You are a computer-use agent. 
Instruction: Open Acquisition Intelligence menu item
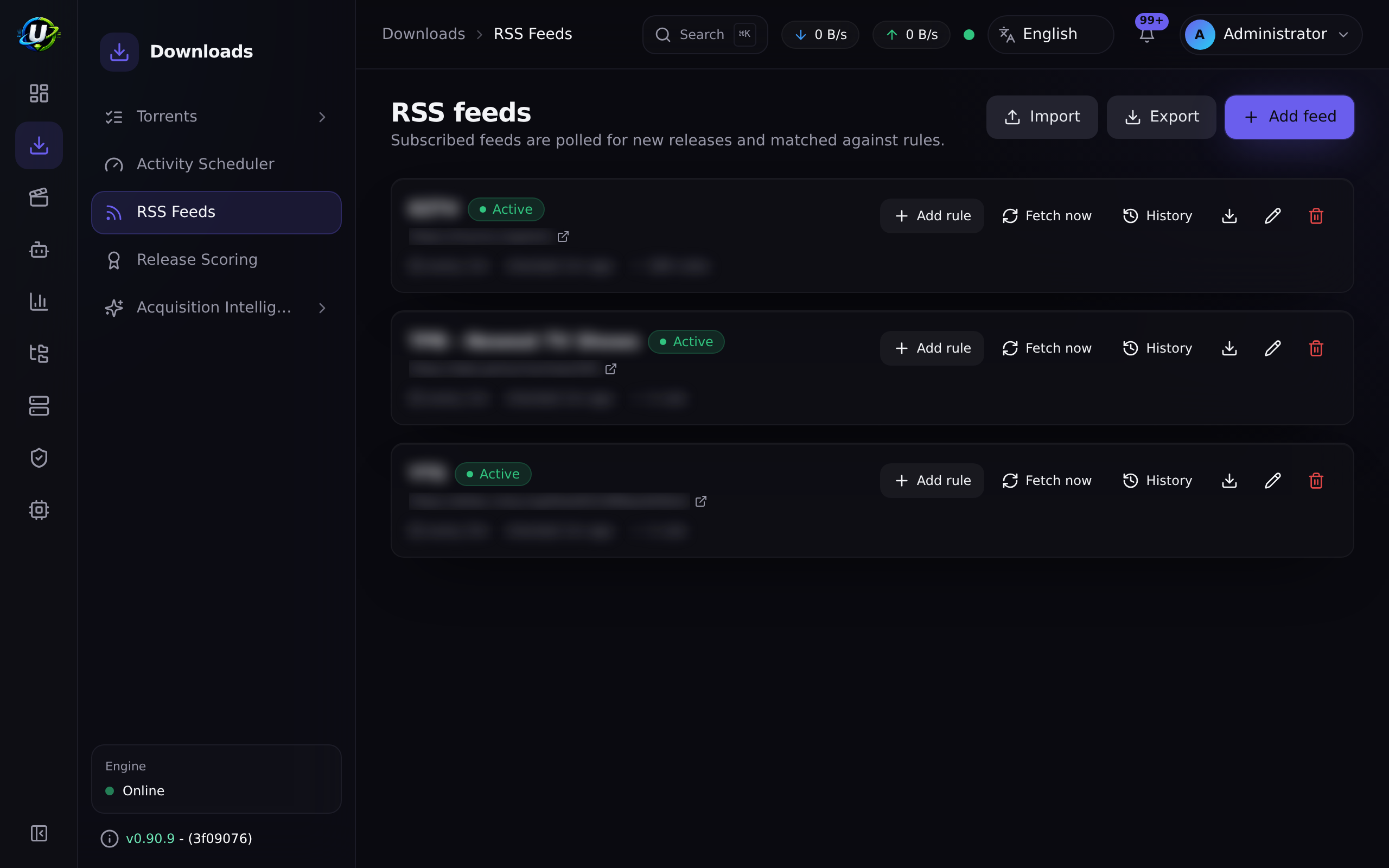pyautogui.click(x=216, y=308)
